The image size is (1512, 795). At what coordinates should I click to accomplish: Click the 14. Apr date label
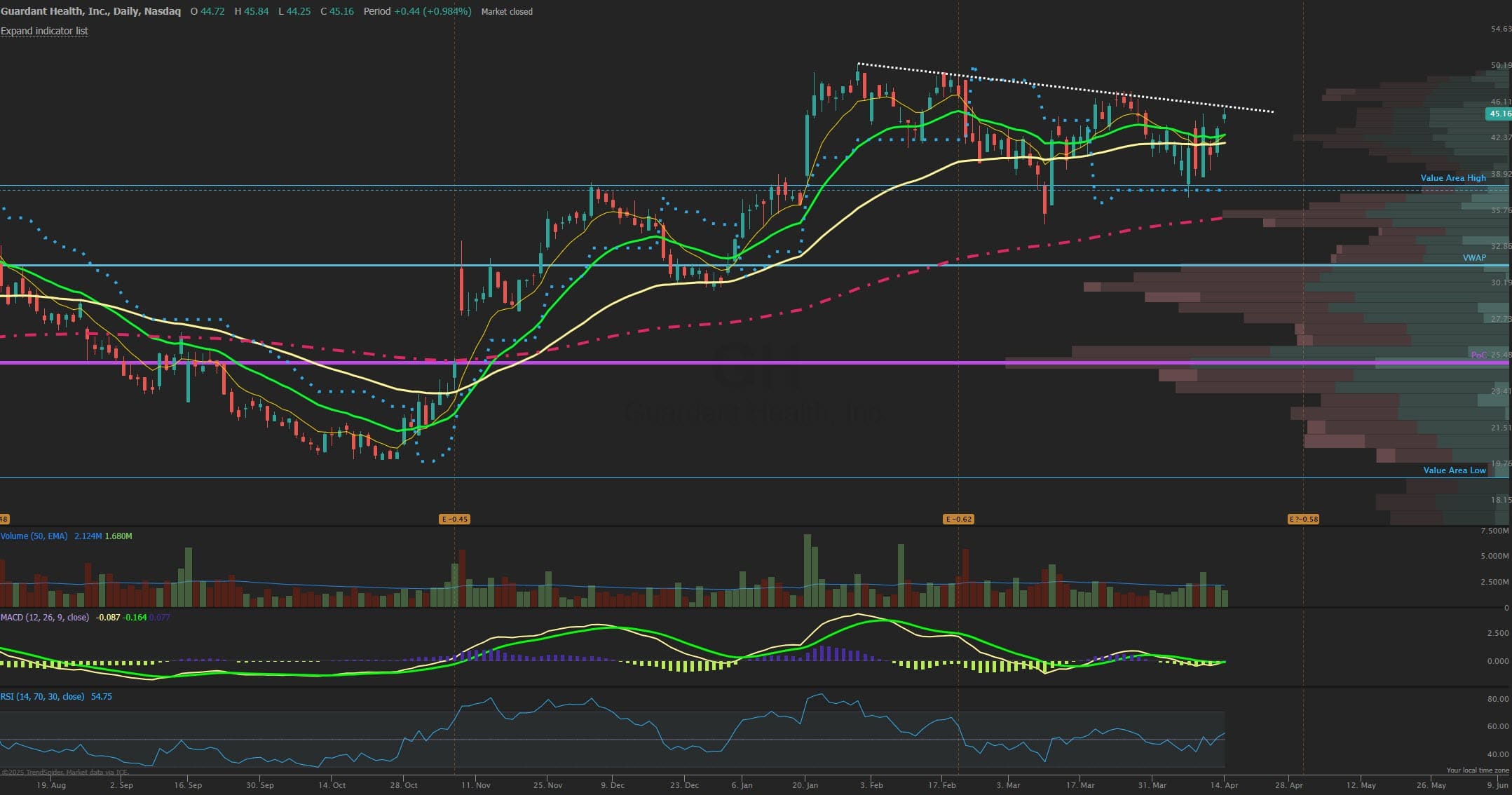tap(1224, 785)
